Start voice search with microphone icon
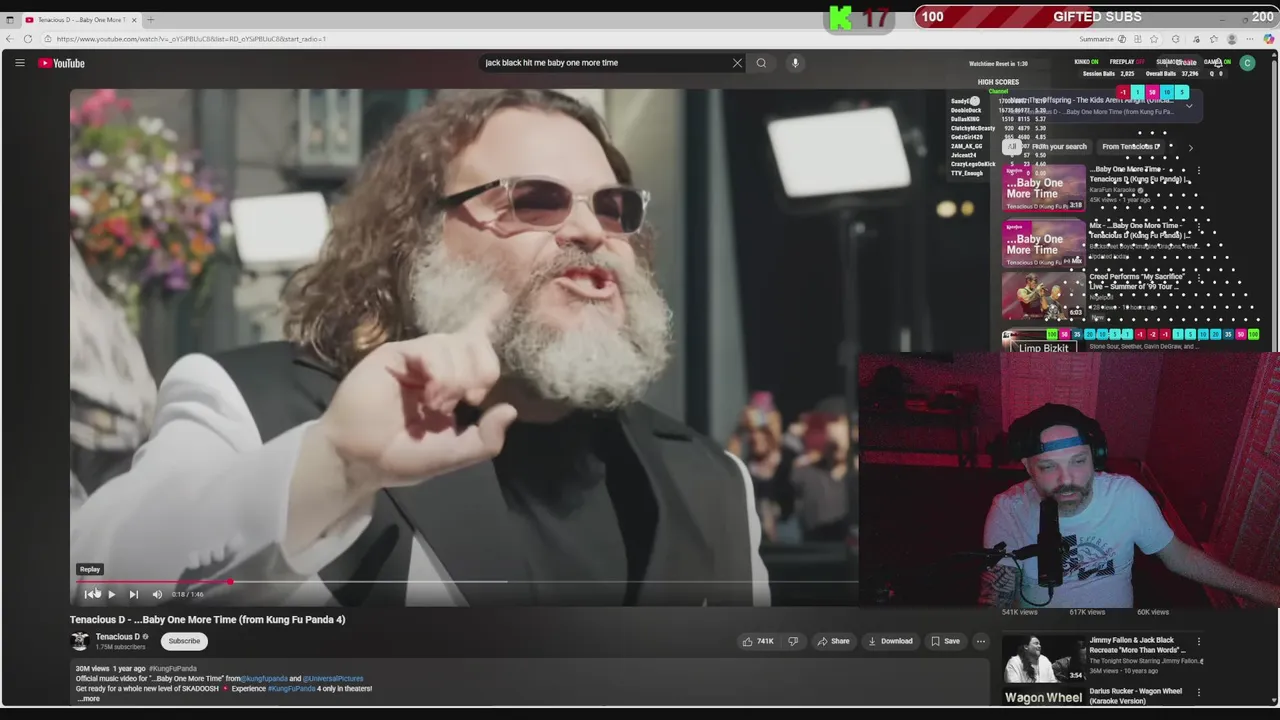 click(795, 63)
